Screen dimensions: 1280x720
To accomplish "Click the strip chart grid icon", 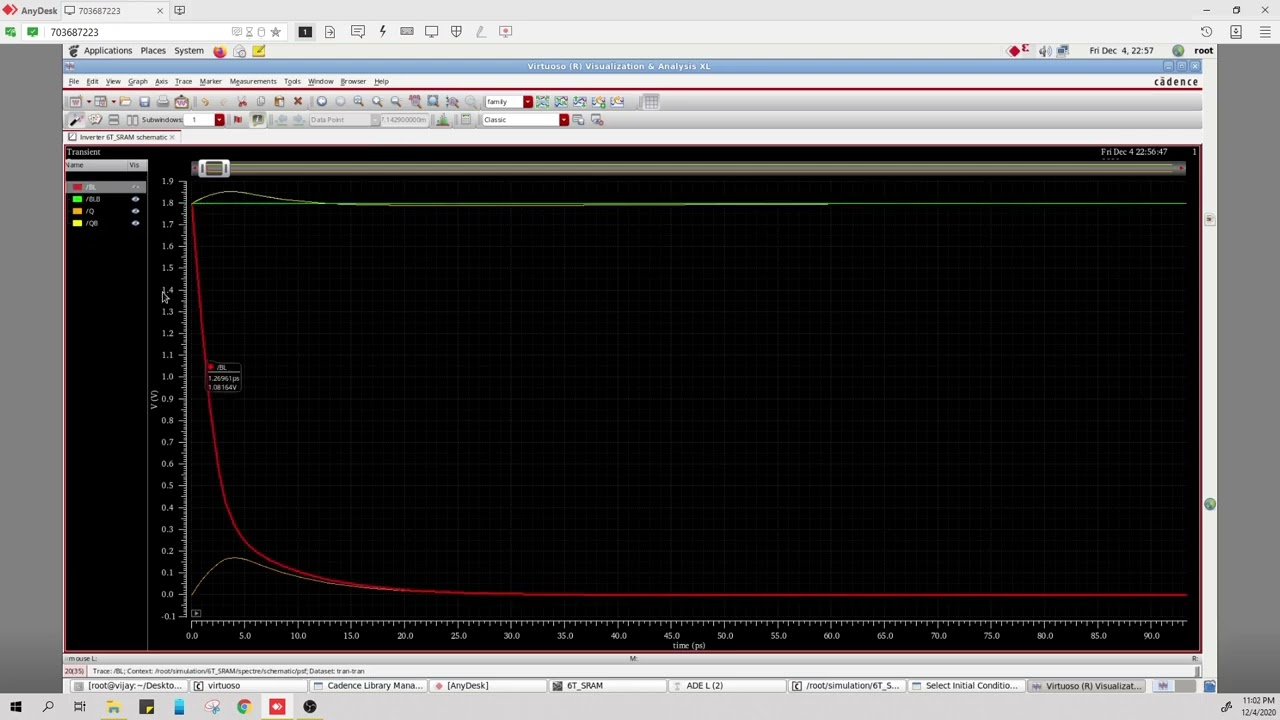I will pos(651,101).
